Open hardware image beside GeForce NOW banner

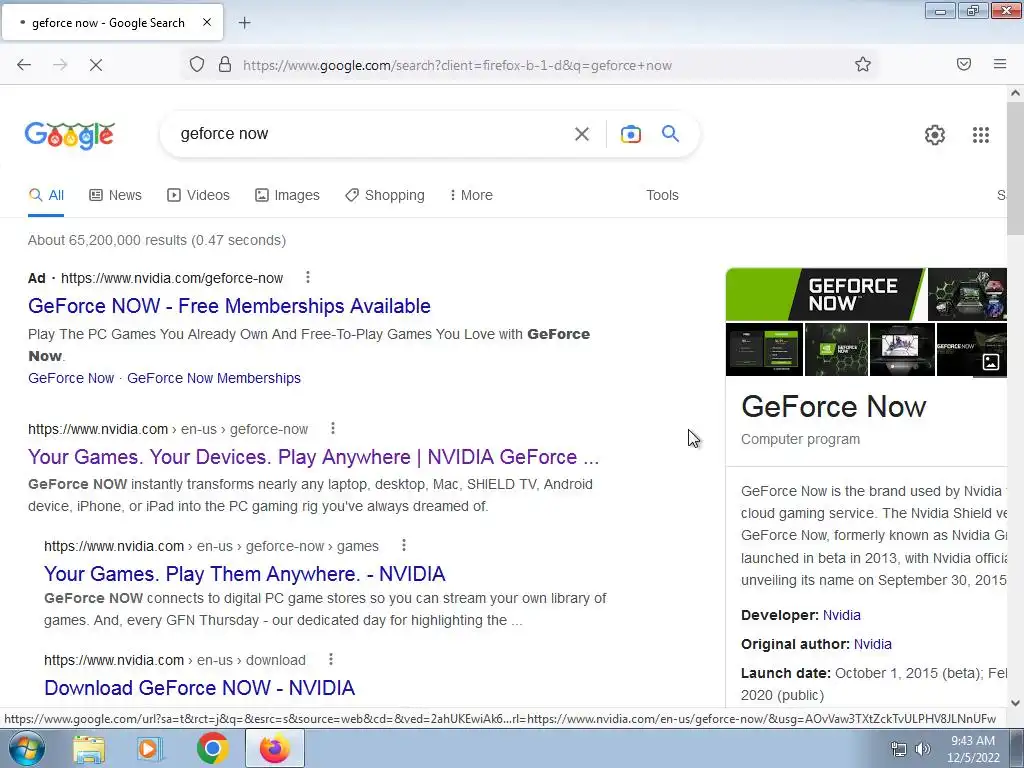967,294
